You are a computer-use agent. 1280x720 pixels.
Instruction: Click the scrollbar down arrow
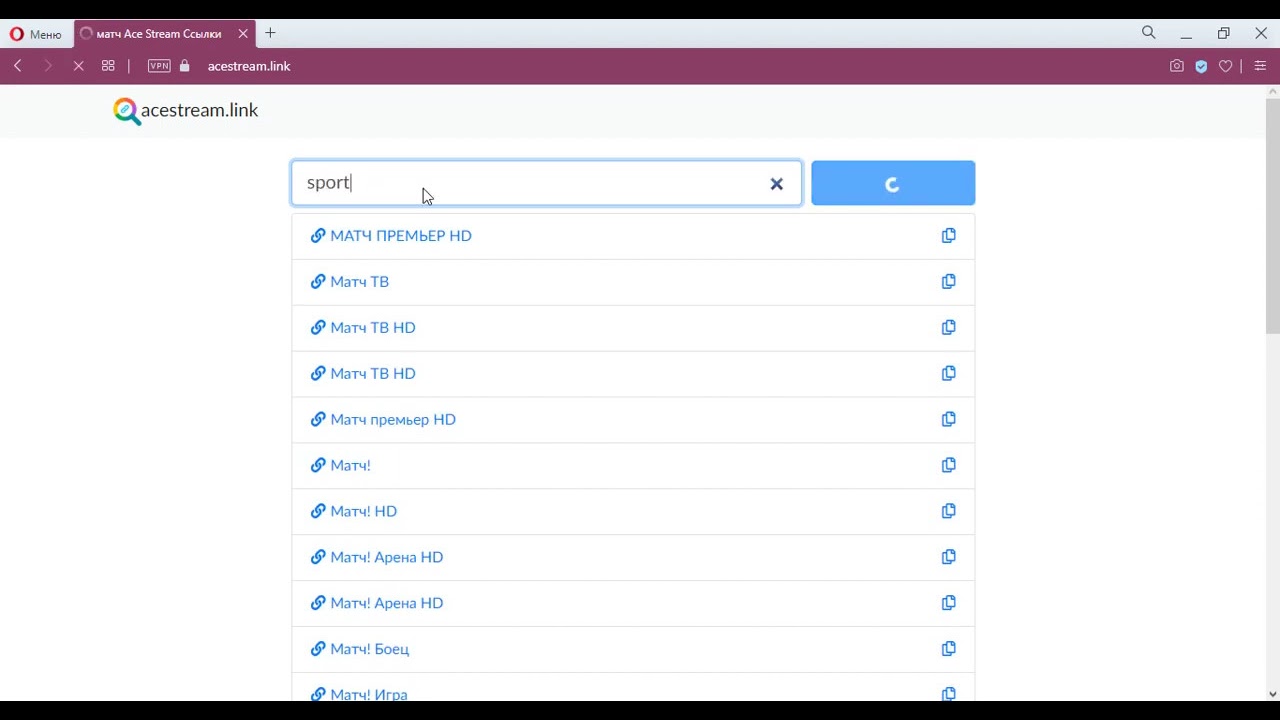(x=1272, y=694)
